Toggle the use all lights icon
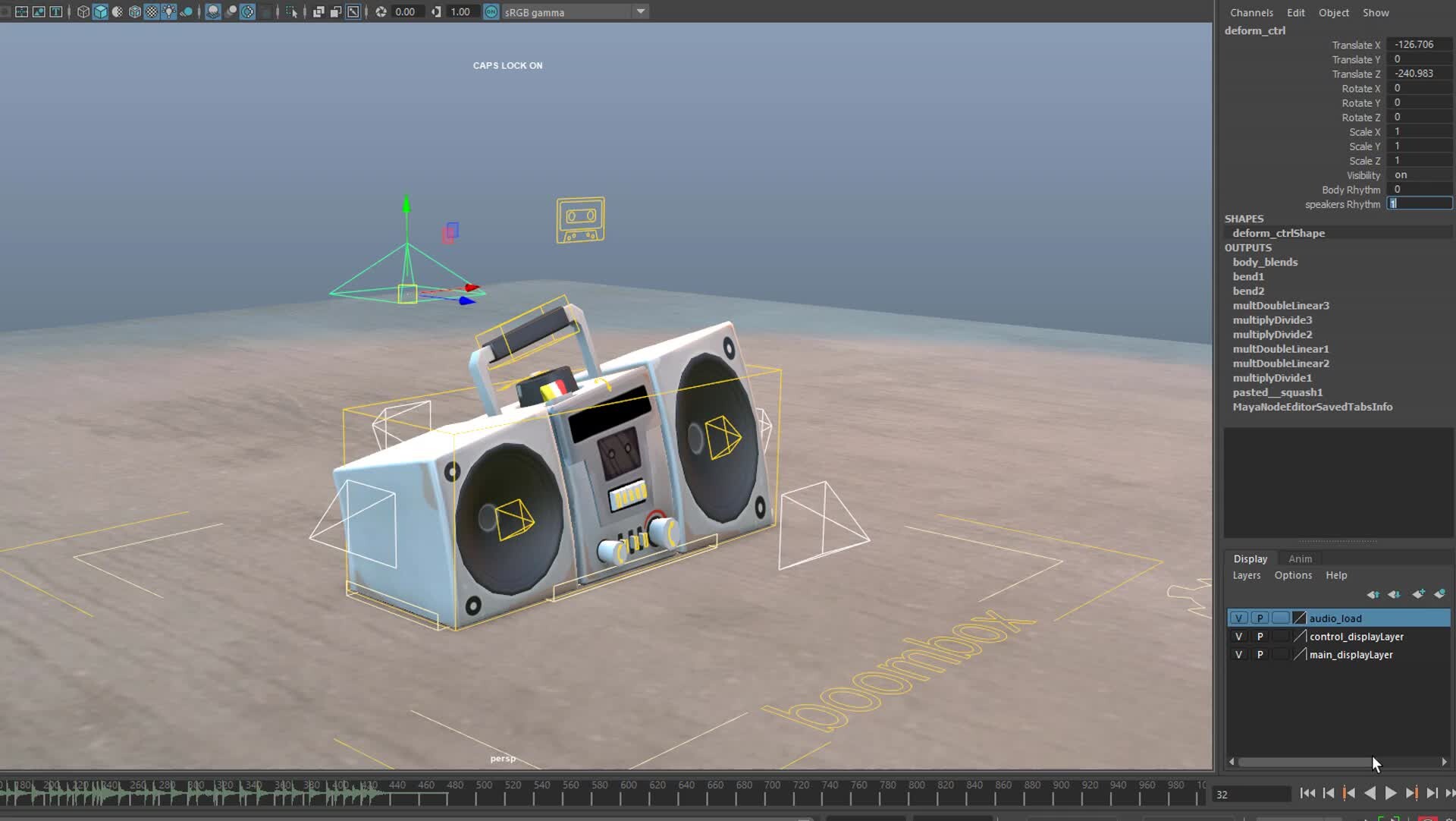 (169, 11)
